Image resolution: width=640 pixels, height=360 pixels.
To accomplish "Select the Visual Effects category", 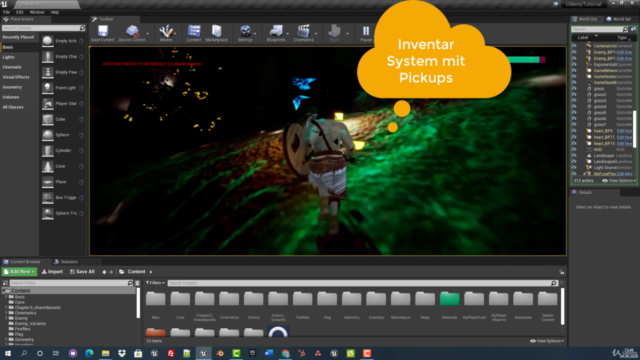I will (16, 77).
